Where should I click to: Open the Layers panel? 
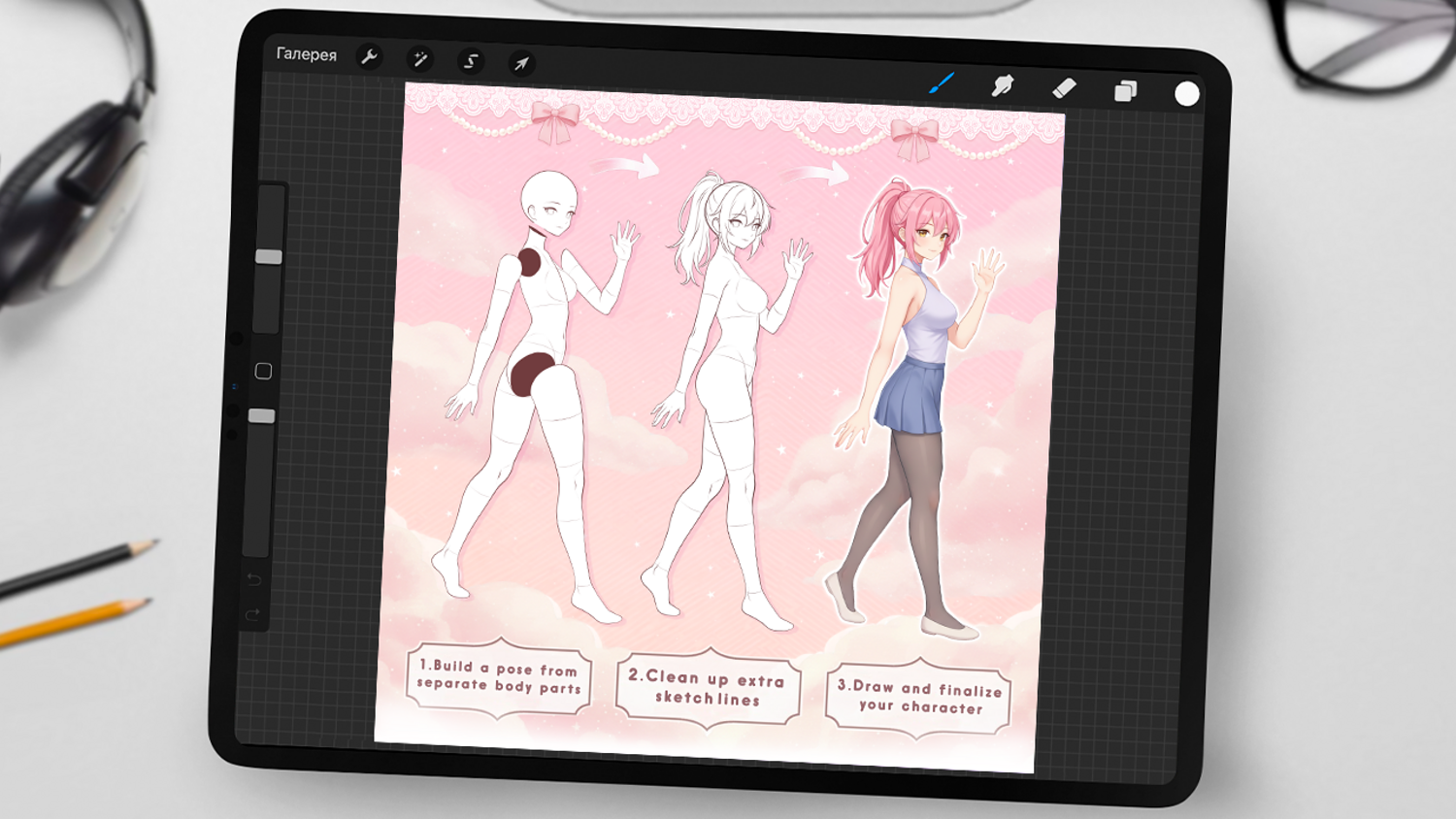pyautogui.click(x=1125, y=91)
